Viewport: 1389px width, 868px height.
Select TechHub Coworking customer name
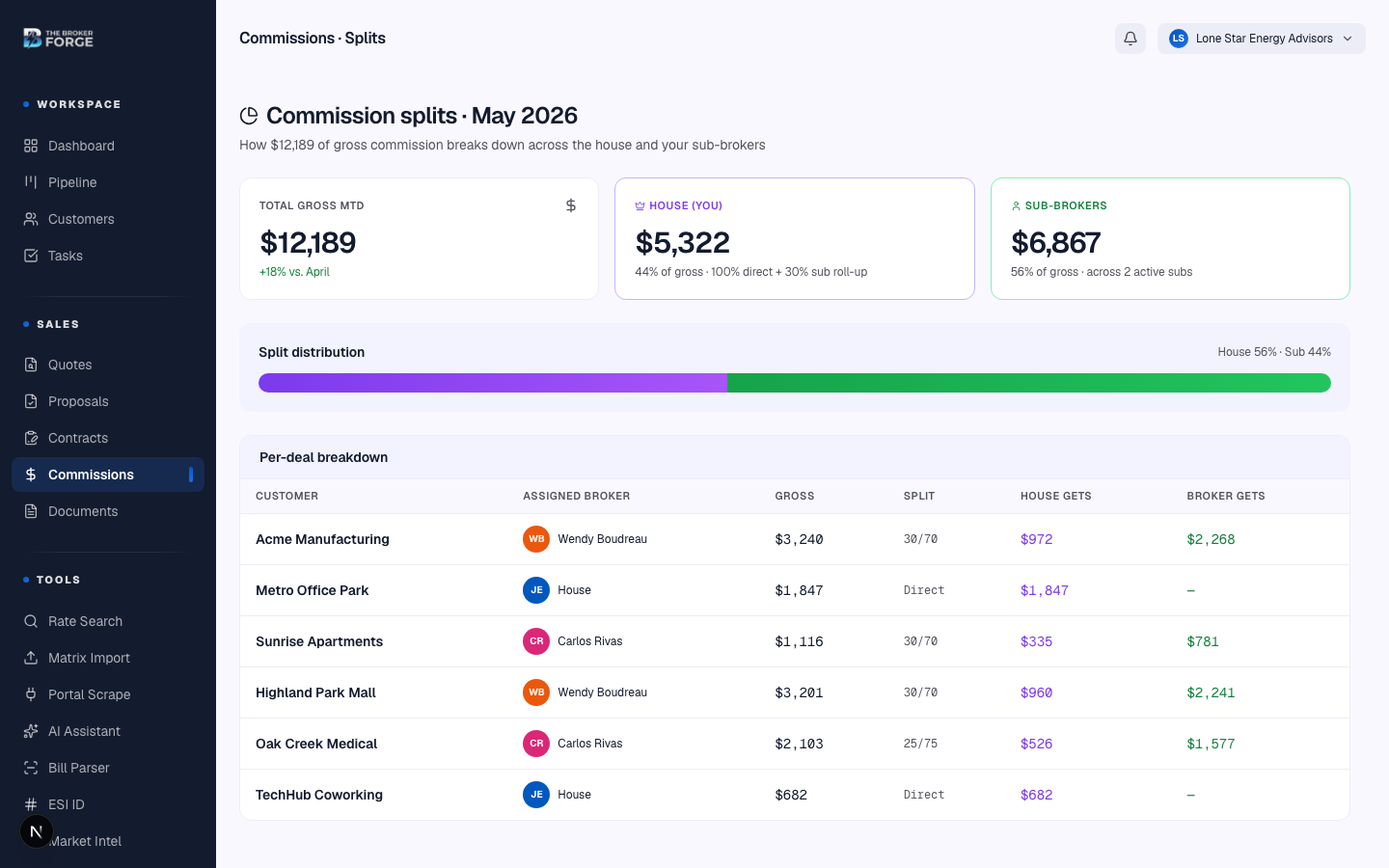point(319,795)
